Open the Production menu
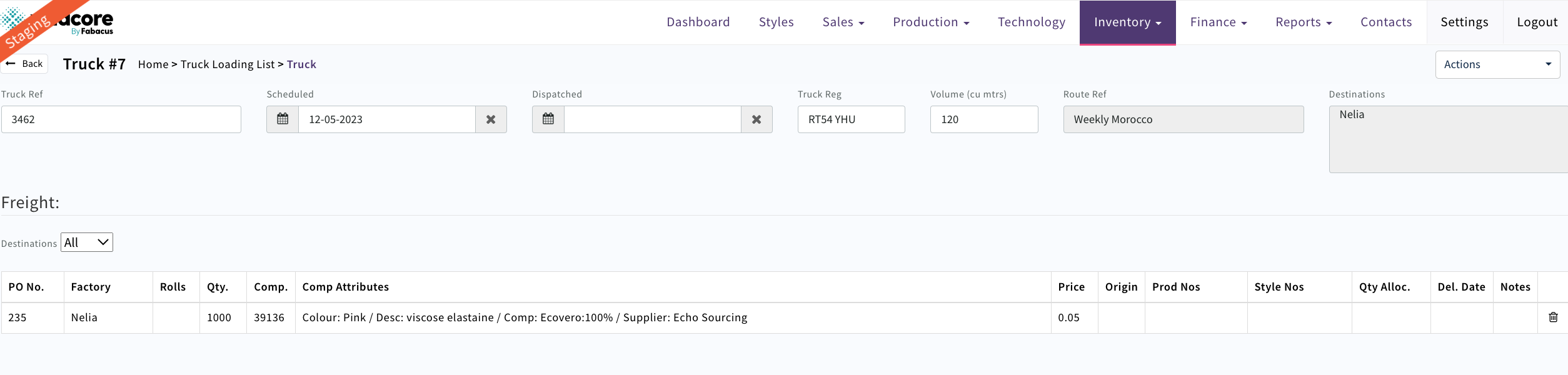The image size is (1568, 375). coord(930,22)
